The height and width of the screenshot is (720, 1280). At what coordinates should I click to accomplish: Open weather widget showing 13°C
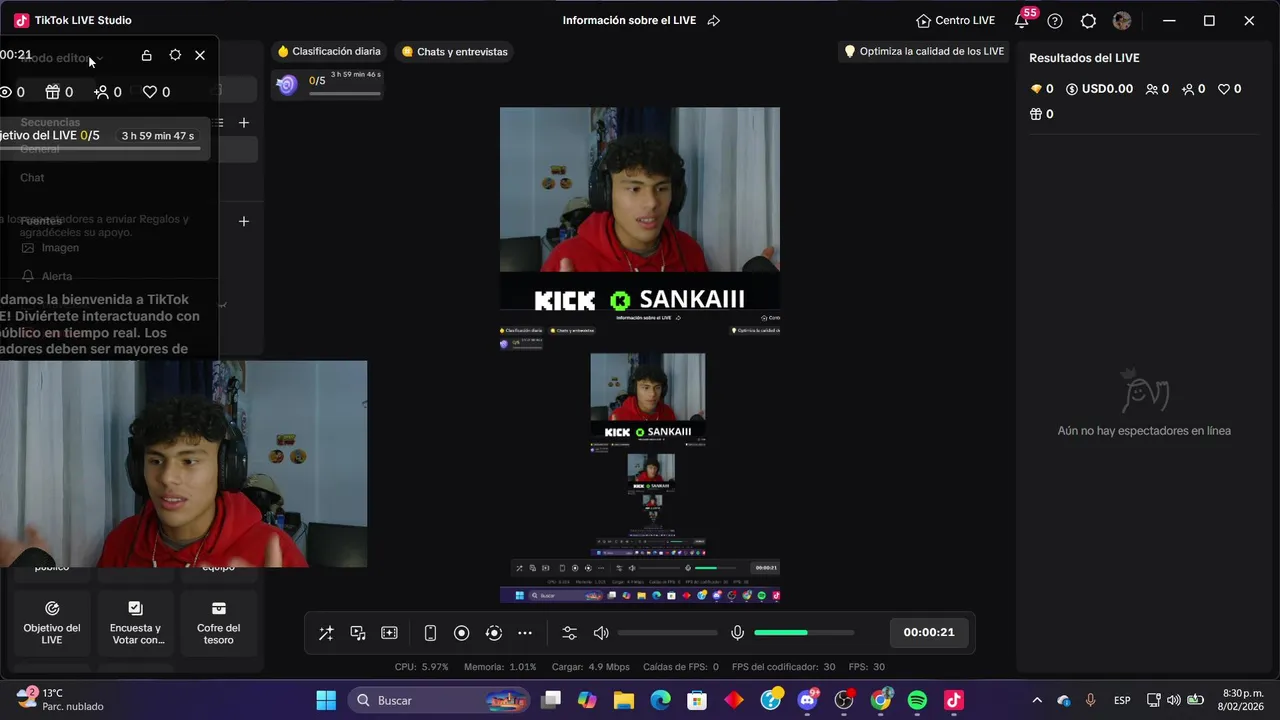point(60,699)
